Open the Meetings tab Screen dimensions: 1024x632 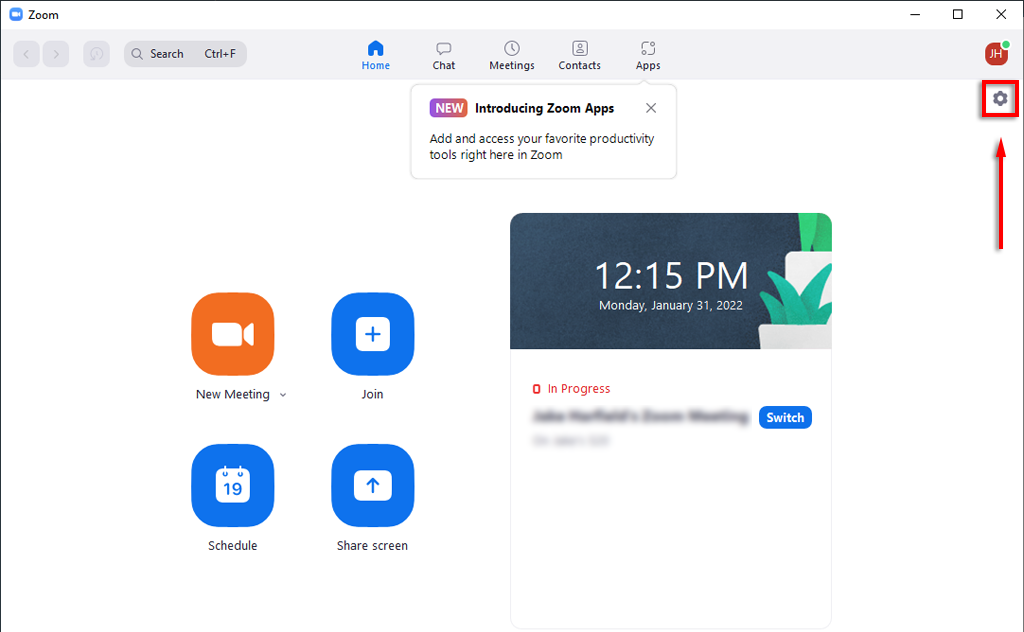tap(511, 55)
